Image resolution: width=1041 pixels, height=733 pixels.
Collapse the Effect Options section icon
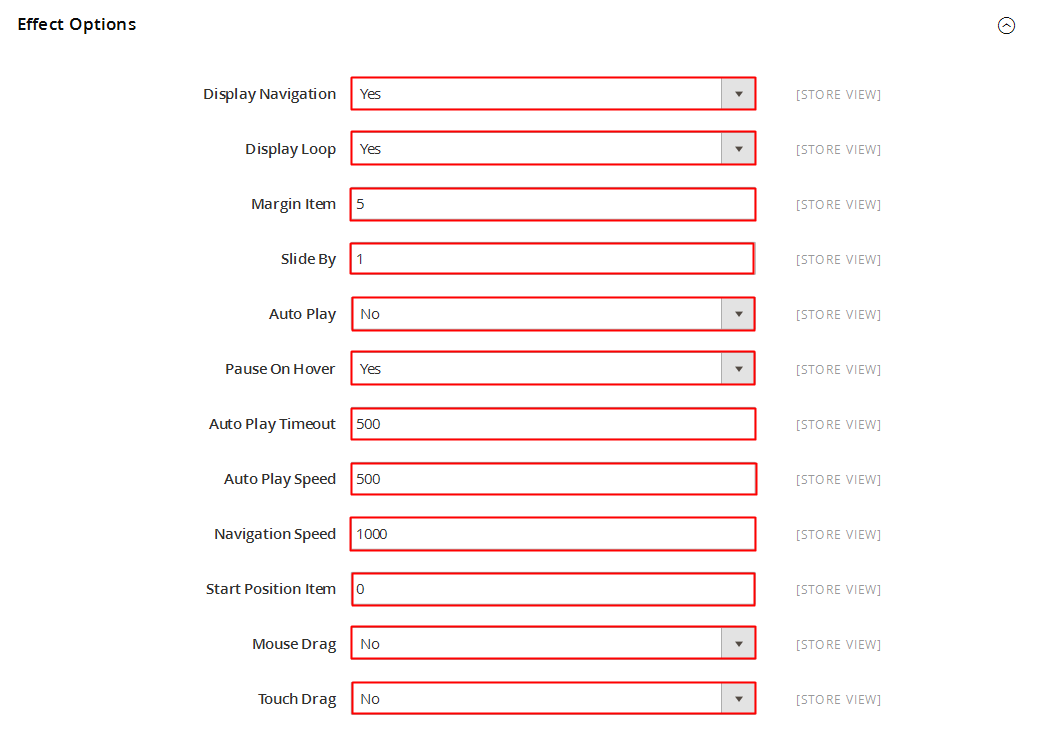(1006, 26)
